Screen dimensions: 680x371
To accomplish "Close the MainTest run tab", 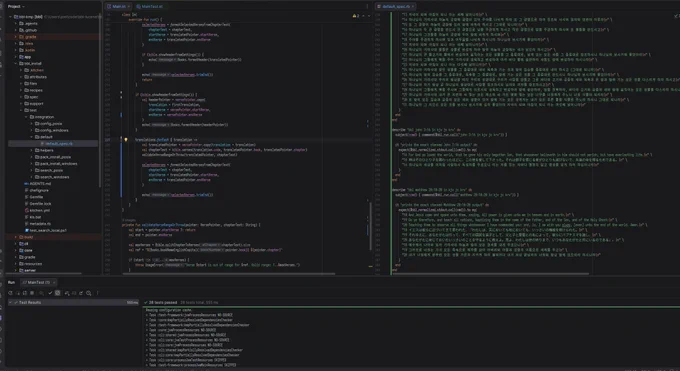I will (x=54, y=282).
